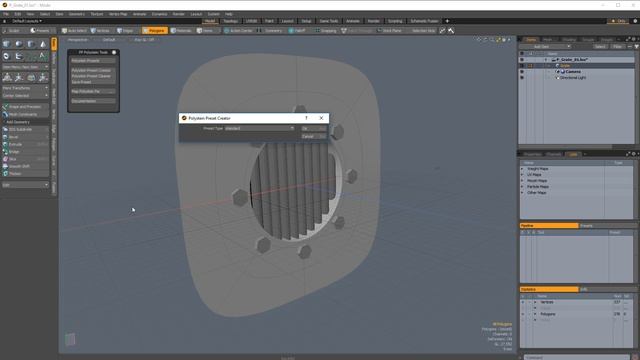Click the hammer tool icon in toolbar
Image resolution: width=640 pixels, height=360 pixels.
point(451,31)
